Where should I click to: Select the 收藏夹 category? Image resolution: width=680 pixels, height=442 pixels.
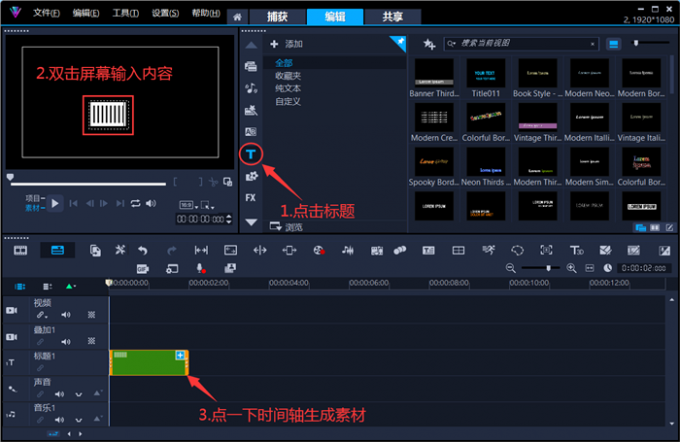[288, 76]
